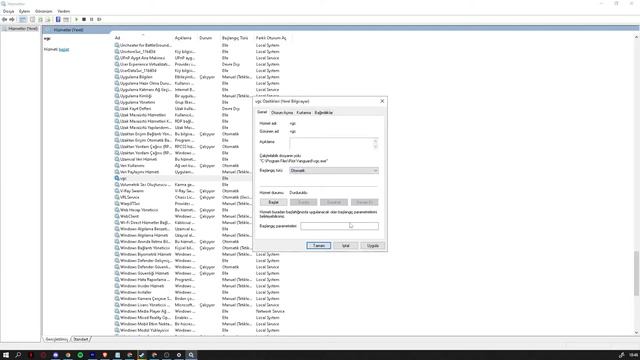Open Properties from the toolbar icon

[32, 19]
